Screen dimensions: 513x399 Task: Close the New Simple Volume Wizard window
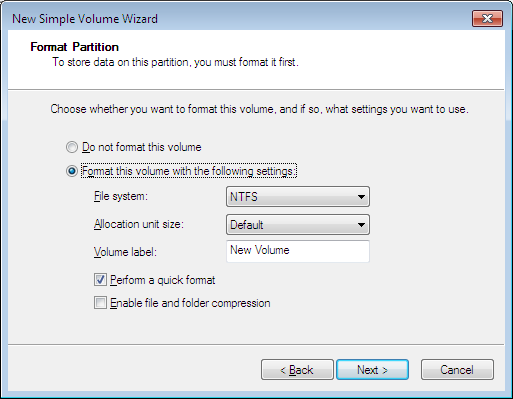click(487, 19)
